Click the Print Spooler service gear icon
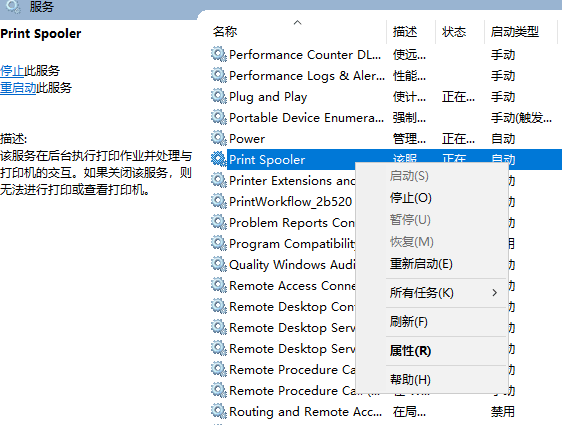Viewport: 562px width, 425px height. point(219,159)
